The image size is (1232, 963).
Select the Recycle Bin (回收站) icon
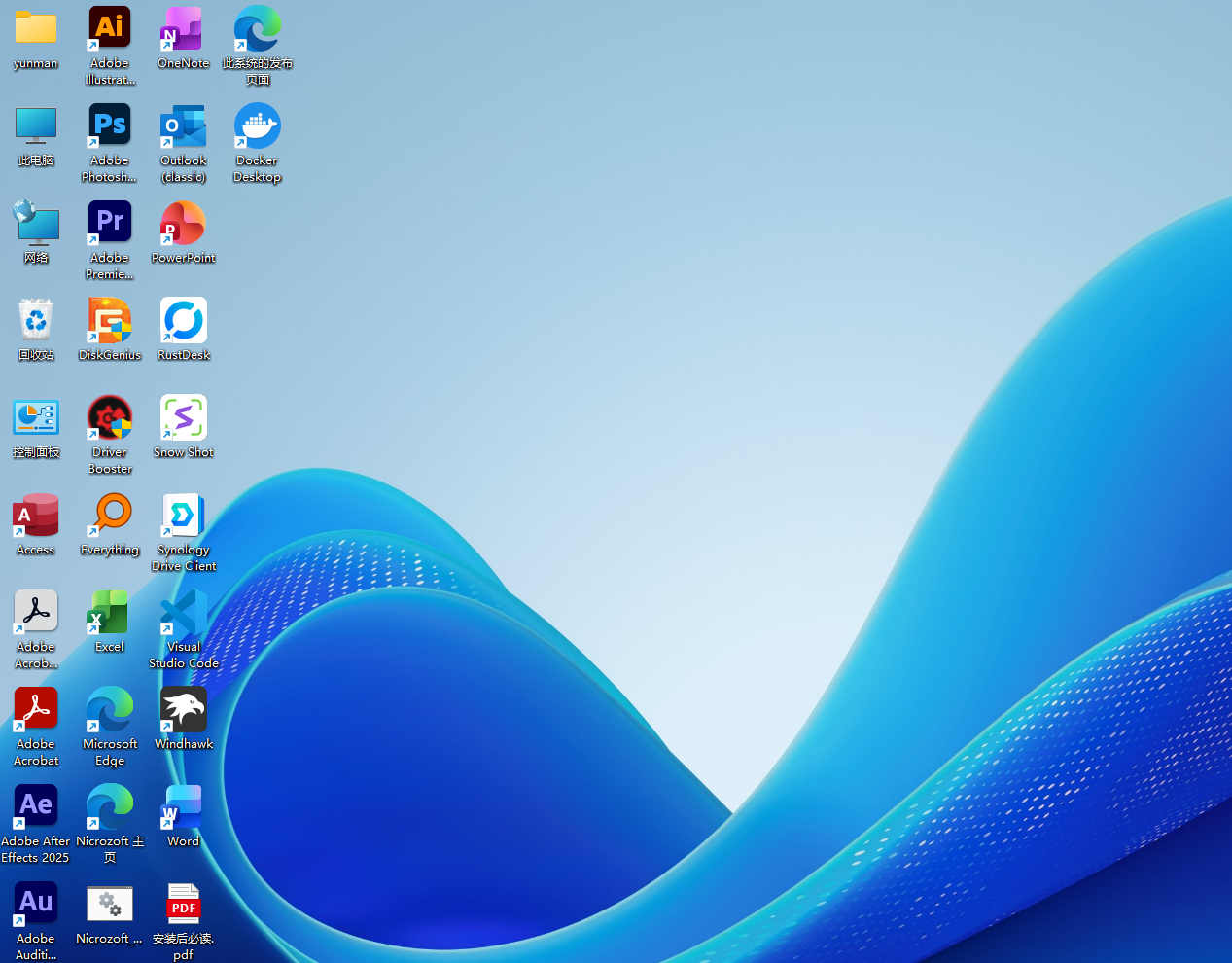coord(36,321)
